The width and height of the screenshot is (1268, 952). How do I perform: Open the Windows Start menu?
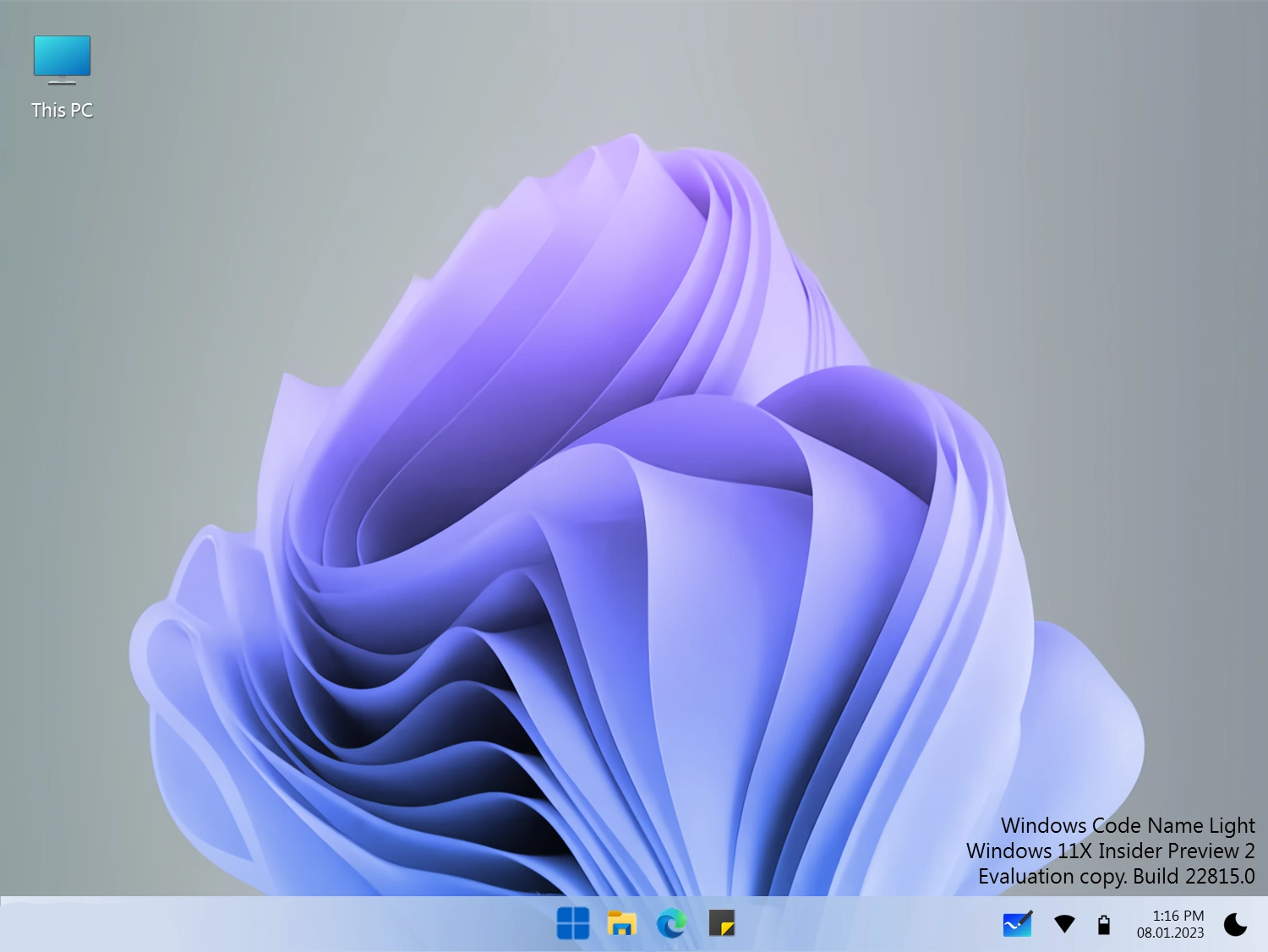[573, 923]
